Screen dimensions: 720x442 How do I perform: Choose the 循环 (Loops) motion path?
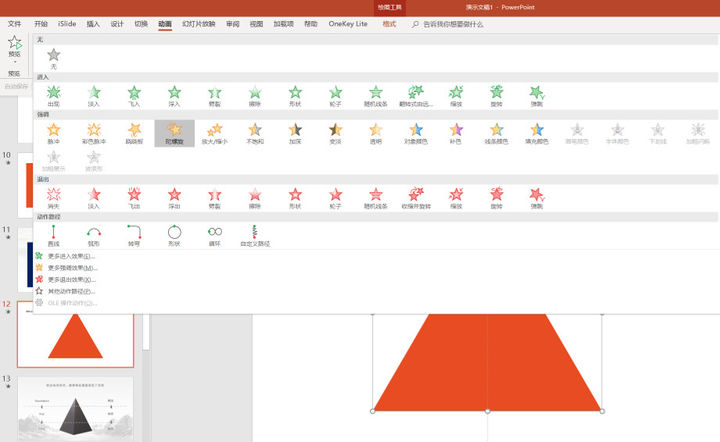point(214,235)
